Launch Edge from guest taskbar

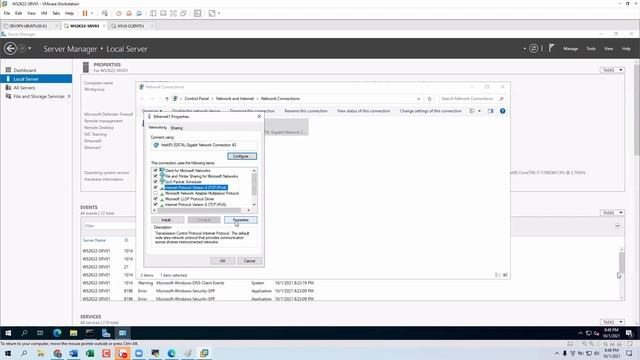57,333
